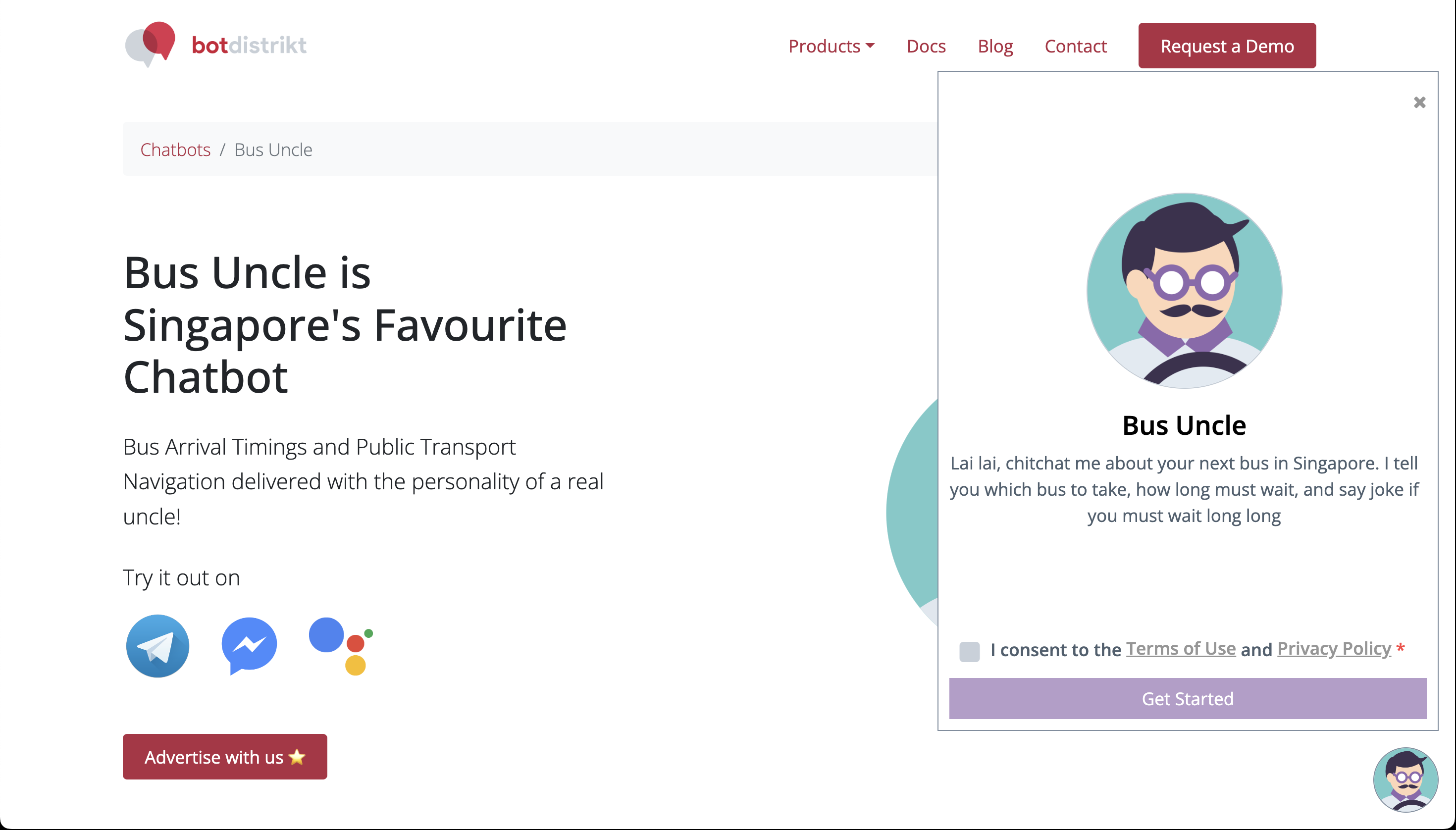Open the Privacy Policy link

pyautogui.click(x=1334, y=649)
